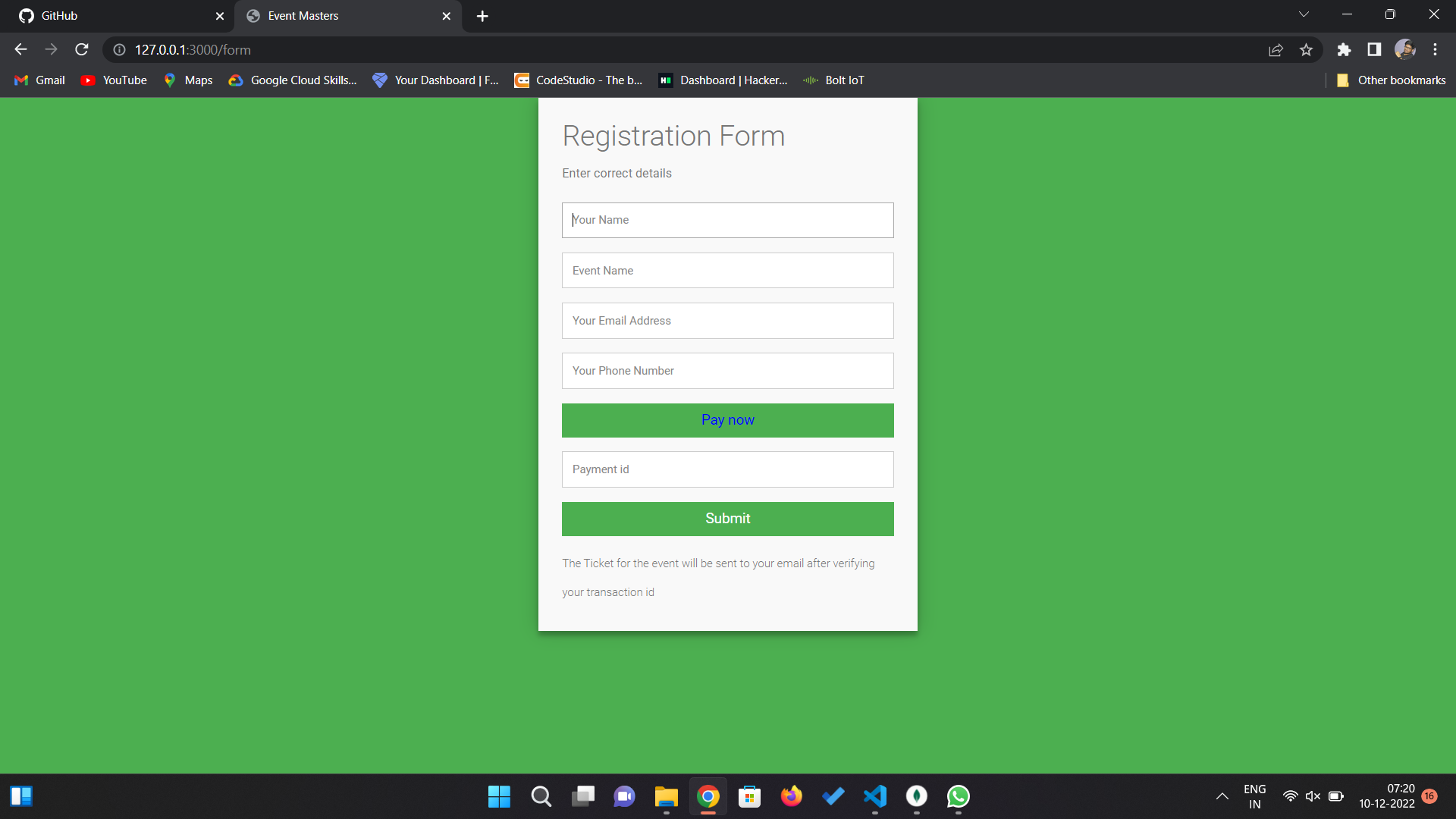This screenshot has height=819, width=1456.
Task: Share the page via the share icon
Action: point(1276,49)
